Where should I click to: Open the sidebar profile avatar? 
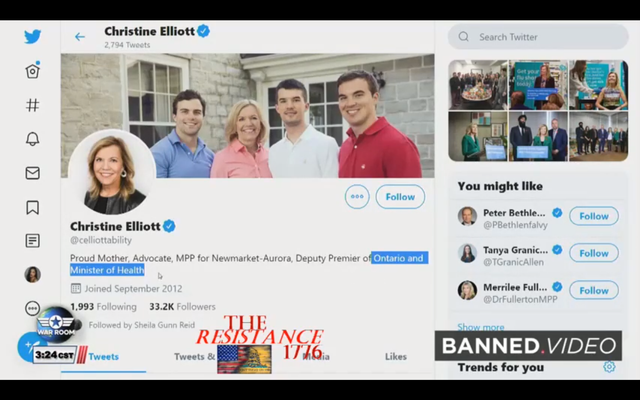pyautogui.click(x=32, y=274)
